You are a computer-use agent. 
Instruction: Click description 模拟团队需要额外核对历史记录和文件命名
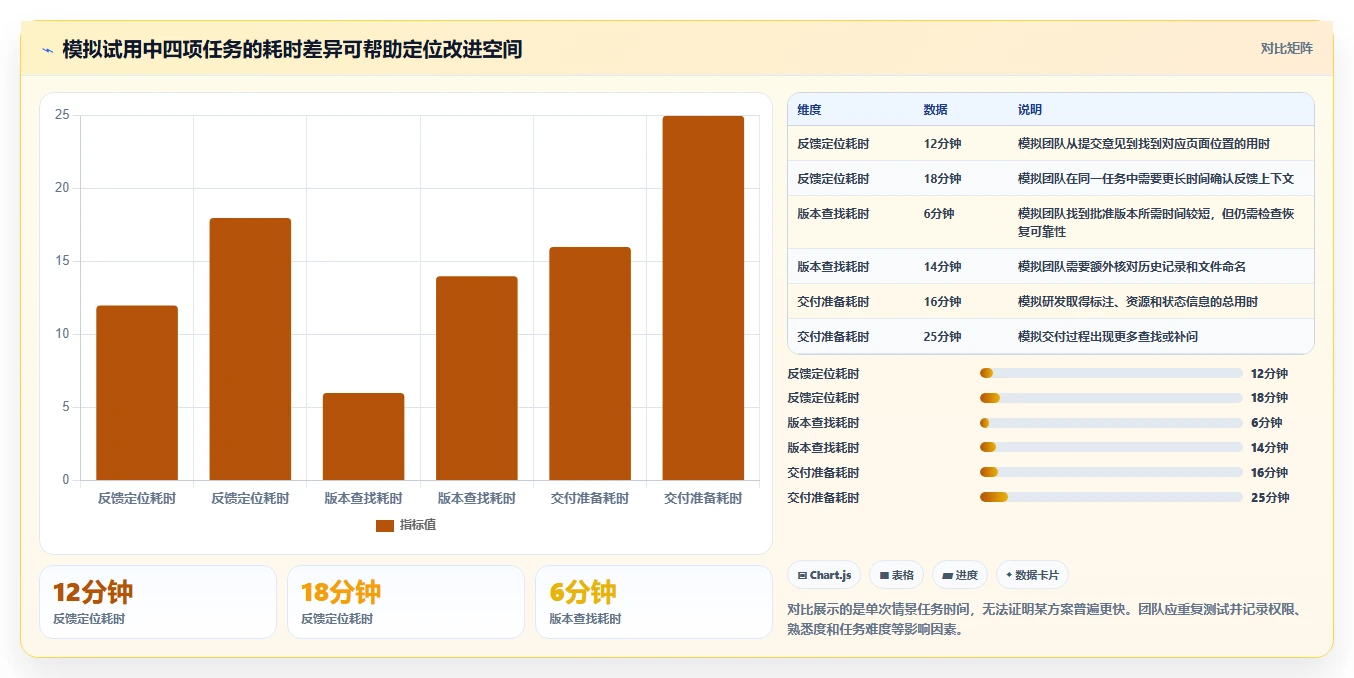(1132, 267)
